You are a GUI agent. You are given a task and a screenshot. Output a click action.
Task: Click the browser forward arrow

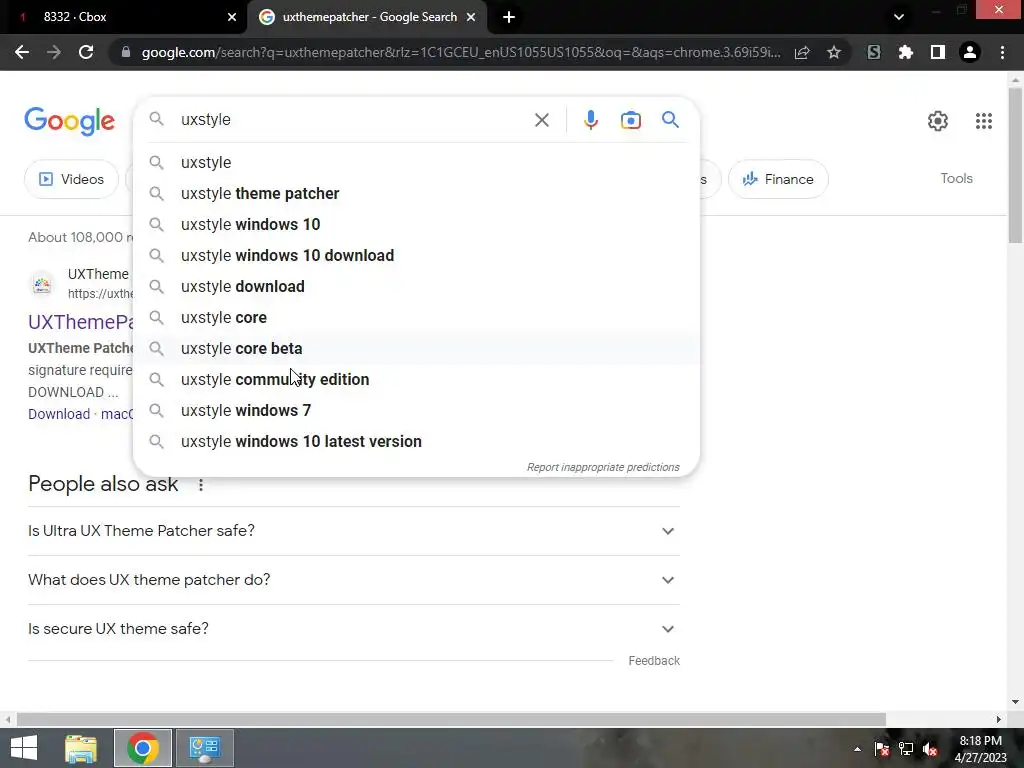(54, 52)
